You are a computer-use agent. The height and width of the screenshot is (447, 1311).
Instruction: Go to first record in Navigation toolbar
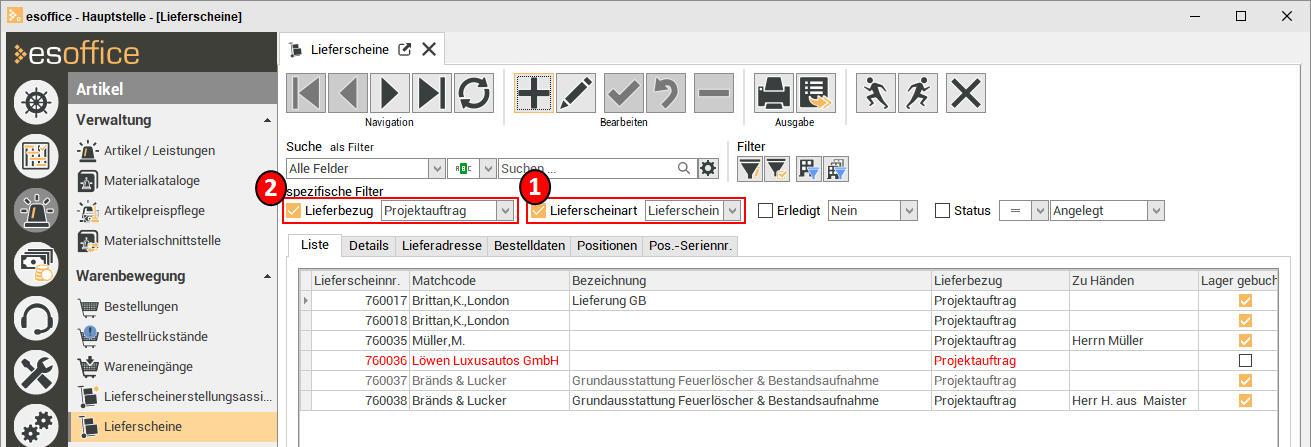click(x=306, y=93)
